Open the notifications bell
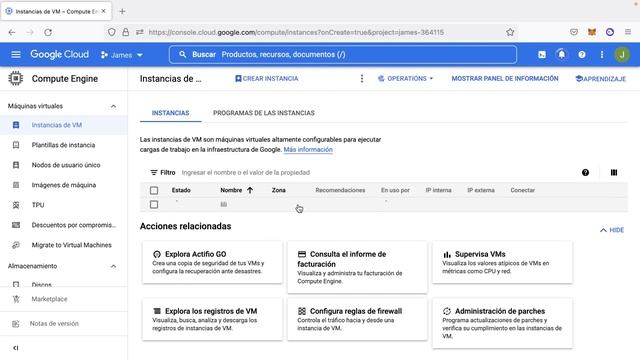This screenshot has height=360, width=640. 562,54
